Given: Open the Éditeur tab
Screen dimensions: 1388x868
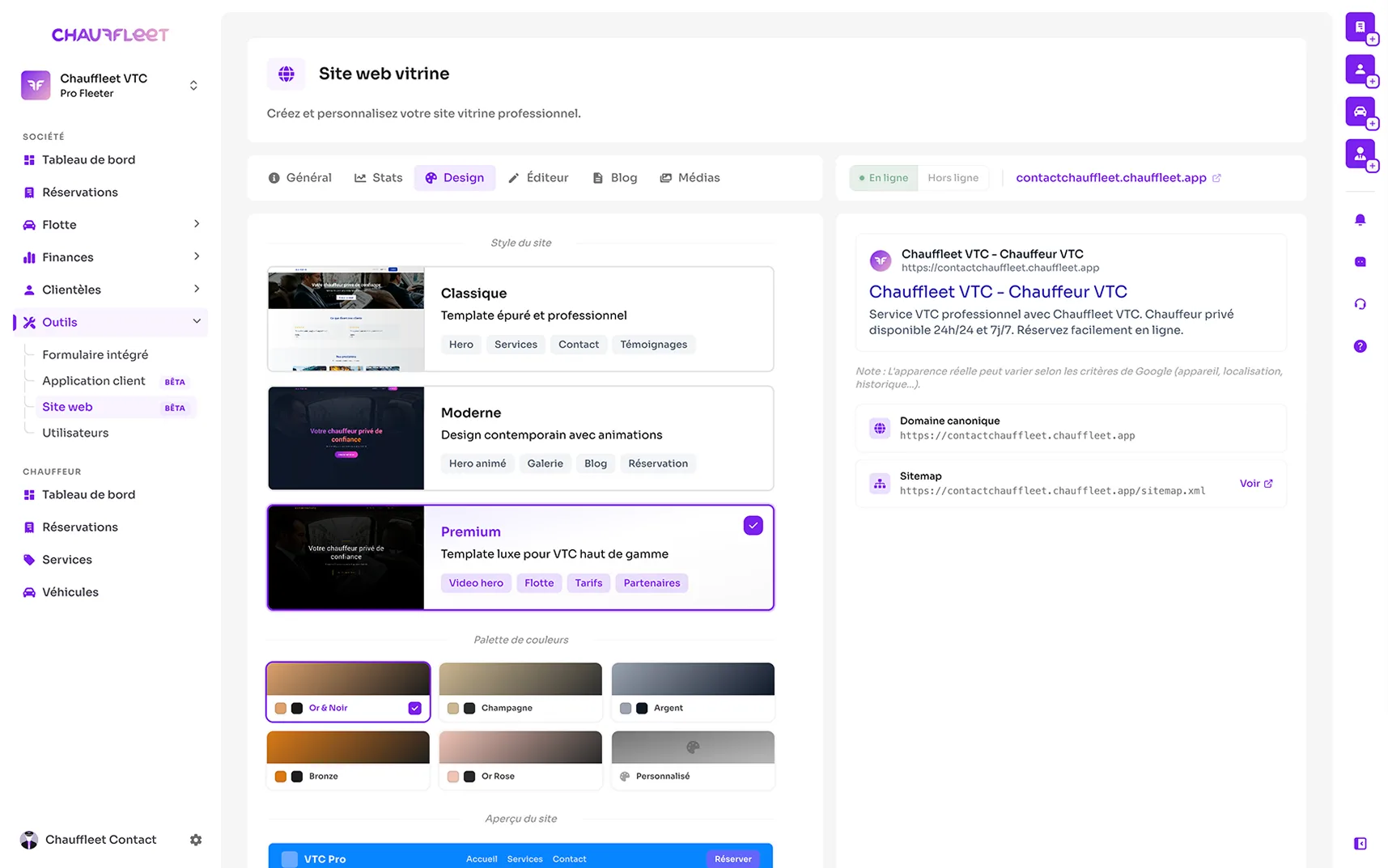Looking at the screenshot, I should 538,178.
